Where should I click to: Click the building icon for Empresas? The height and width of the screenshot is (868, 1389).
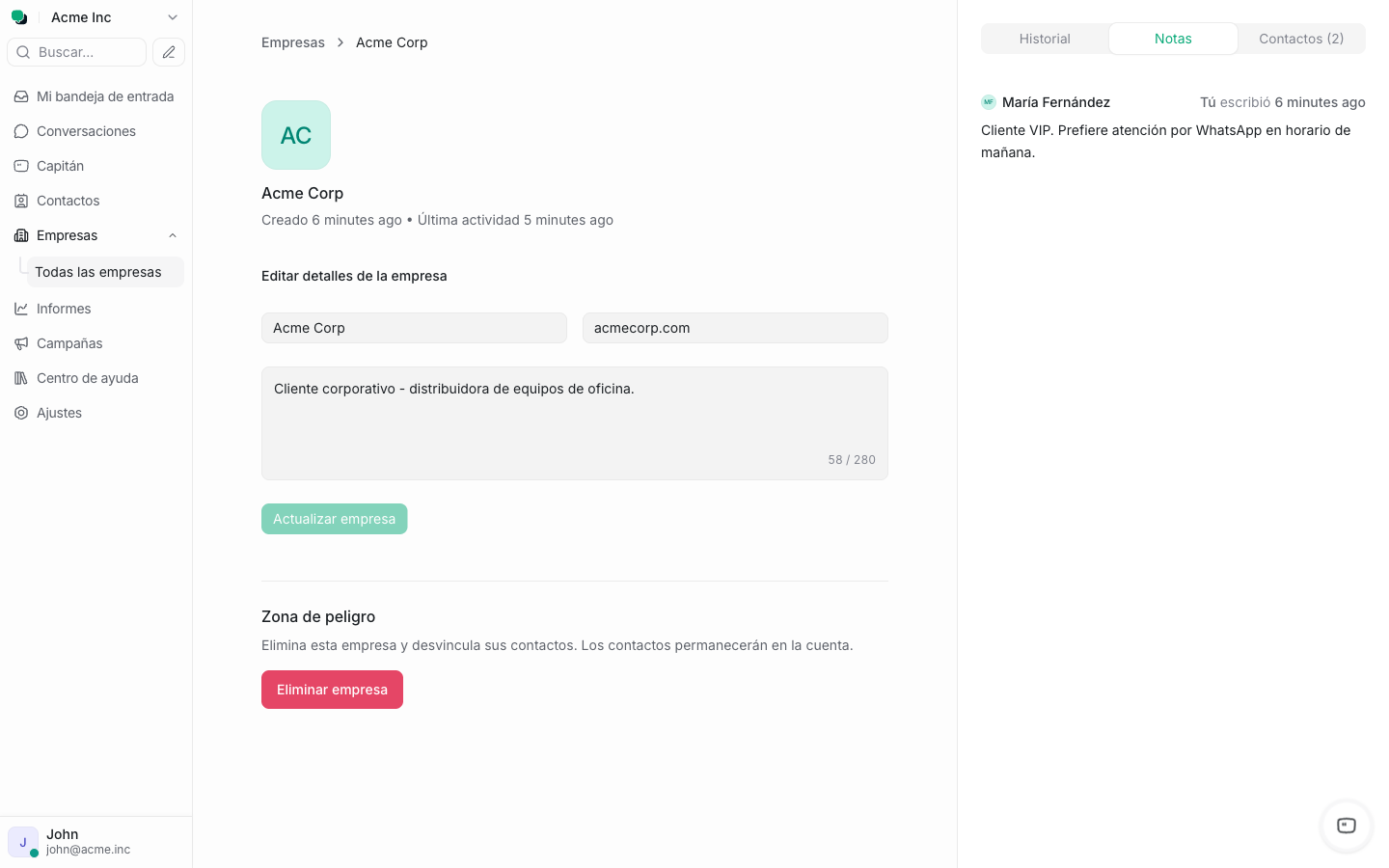[21, 235]
